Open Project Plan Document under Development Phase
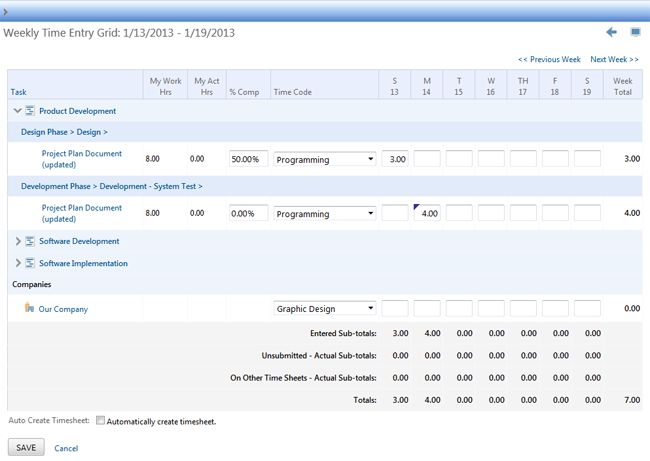The width and height of the screenshot is (650, 461). [x=82, y=213]
